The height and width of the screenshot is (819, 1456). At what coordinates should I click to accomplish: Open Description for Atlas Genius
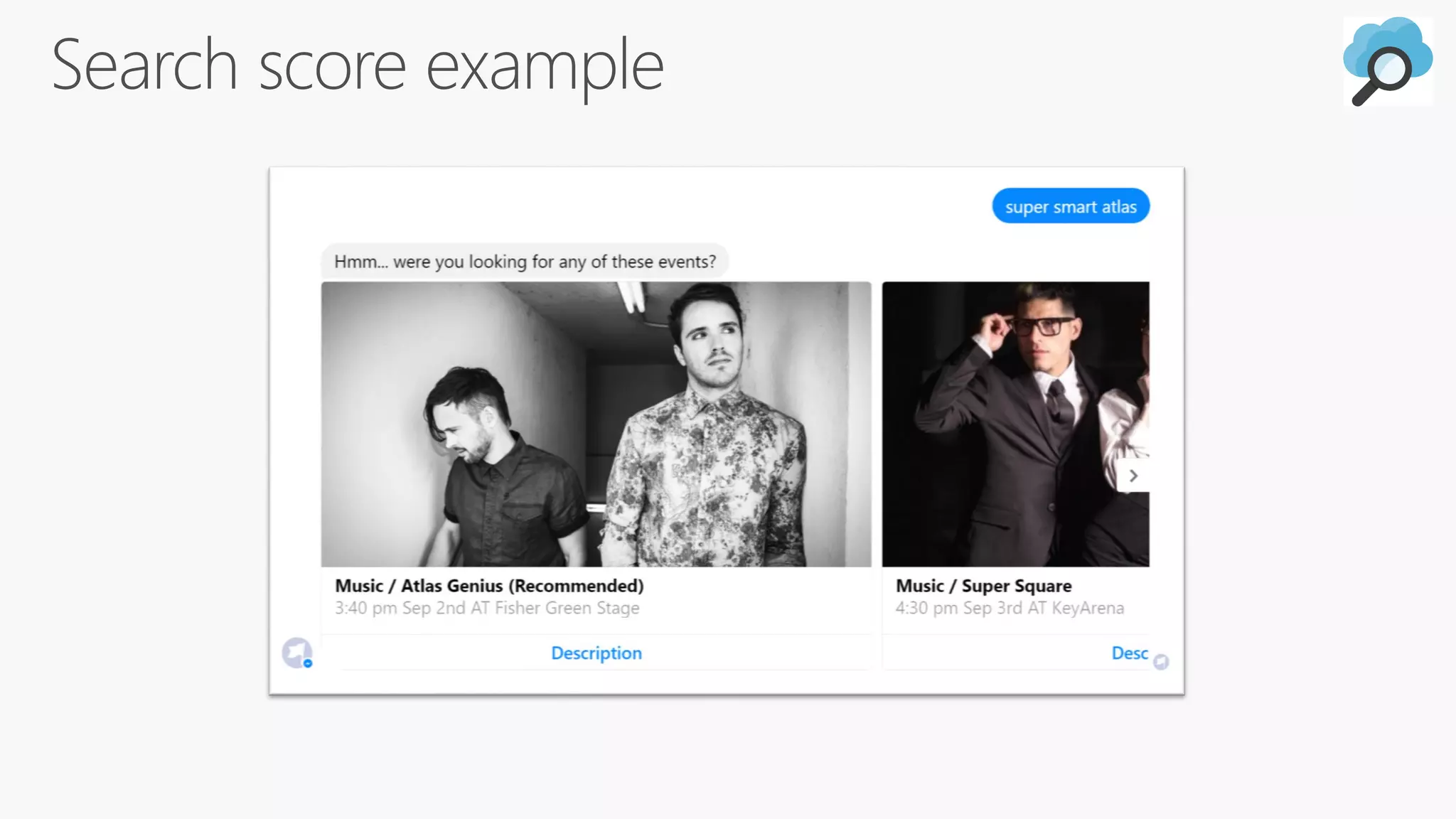[596, 653]
